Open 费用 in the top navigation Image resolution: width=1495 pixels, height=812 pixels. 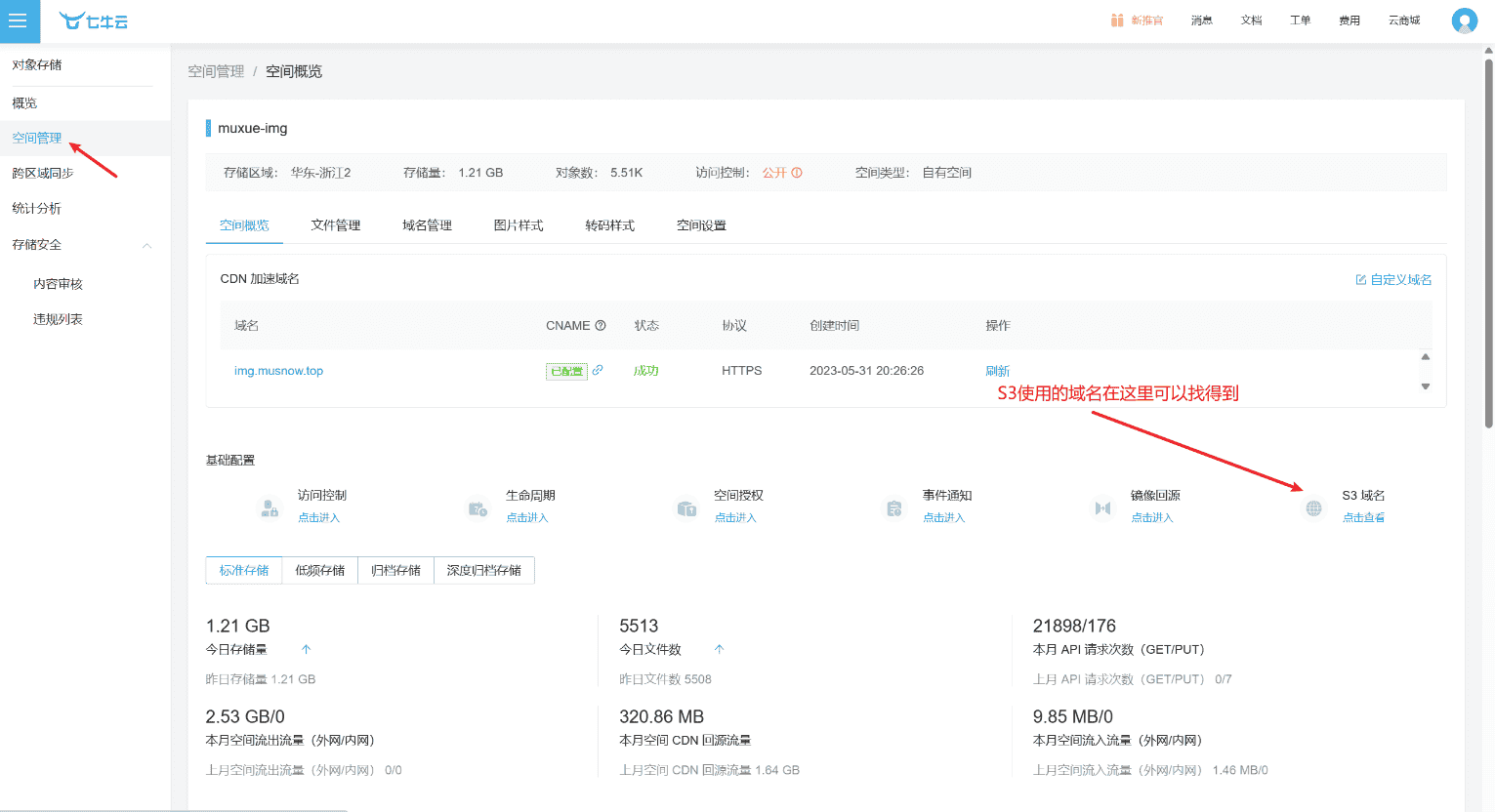coord(1349,20)
